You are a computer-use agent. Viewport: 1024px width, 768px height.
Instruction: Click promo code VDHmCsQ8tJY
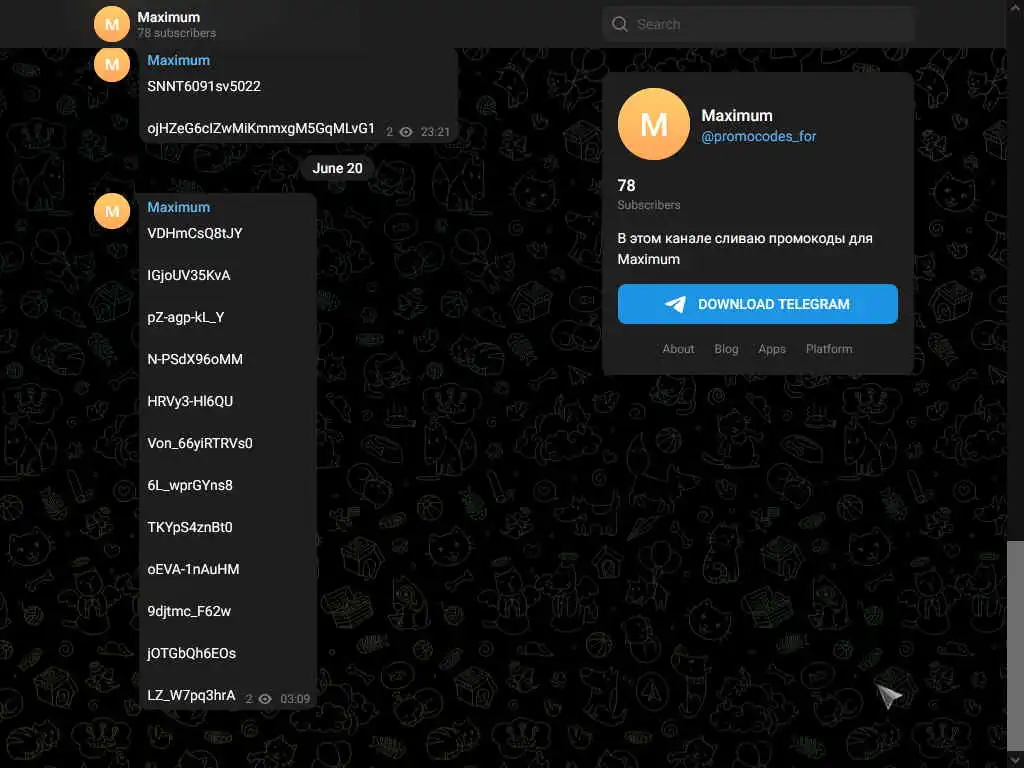(195, 233)
